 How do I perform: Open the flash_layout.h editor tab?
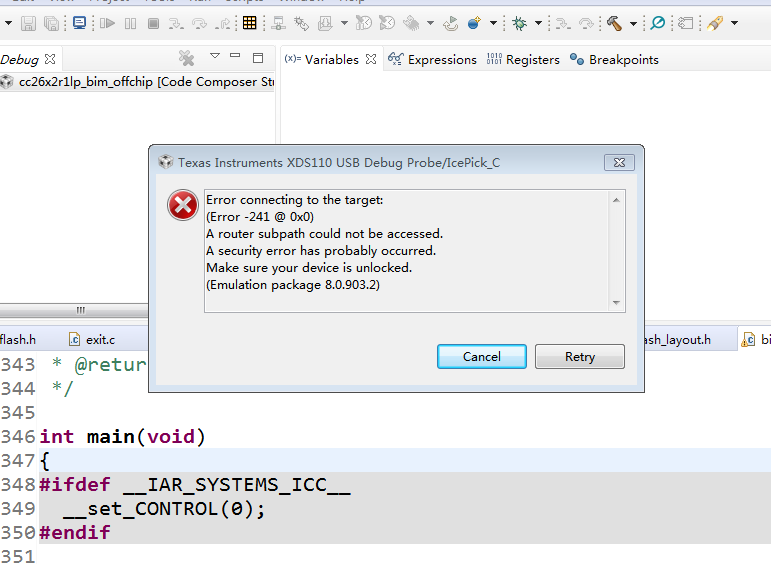tap(677, 340)
